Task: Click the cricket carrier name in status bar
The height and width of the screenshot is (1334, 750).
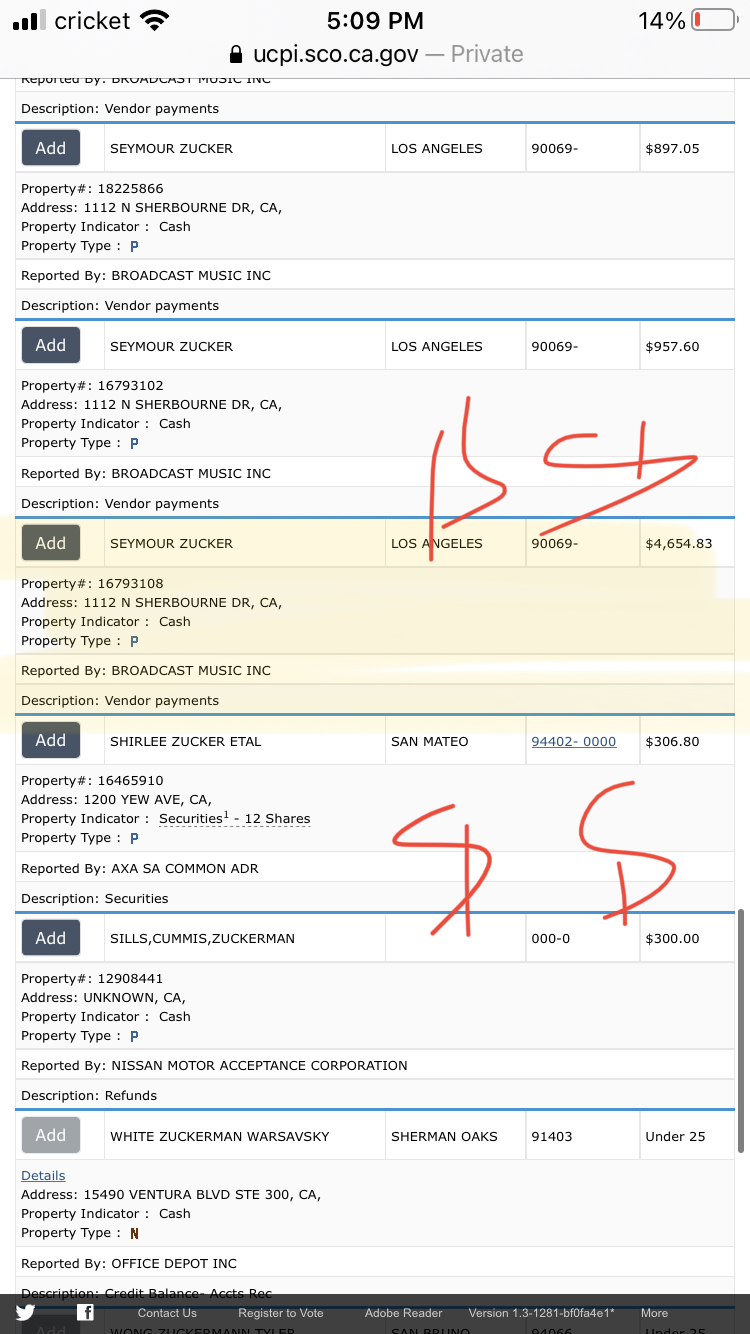Action: 93,20
